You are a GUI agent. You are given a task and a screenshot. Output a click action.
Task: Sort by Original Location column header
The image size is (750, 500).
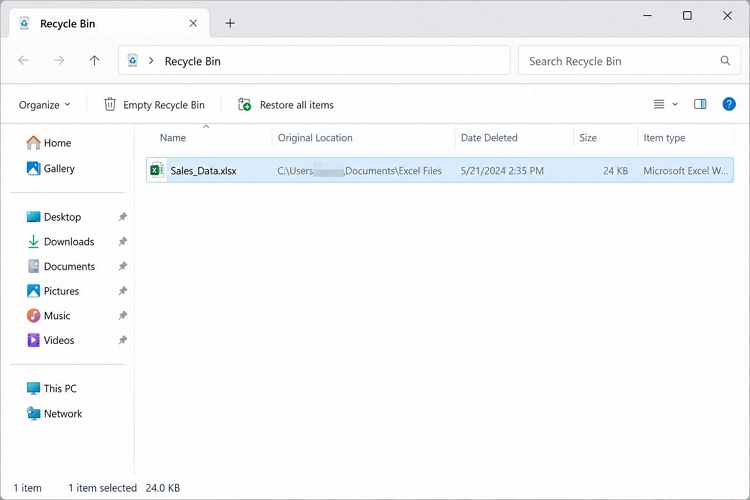pyautogui.click(x=315, y=138)
